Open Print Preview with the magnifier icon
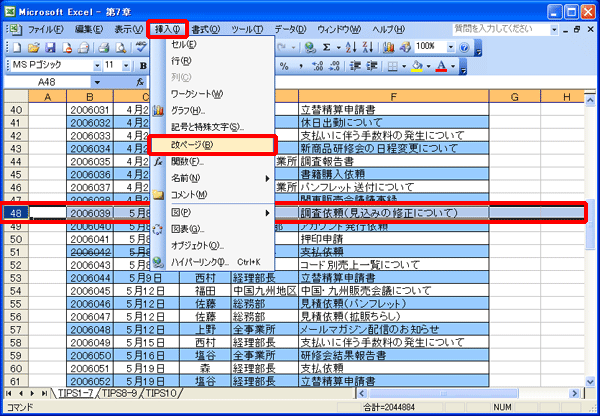This screenshot has height=416, width=600. click(121, 47)
